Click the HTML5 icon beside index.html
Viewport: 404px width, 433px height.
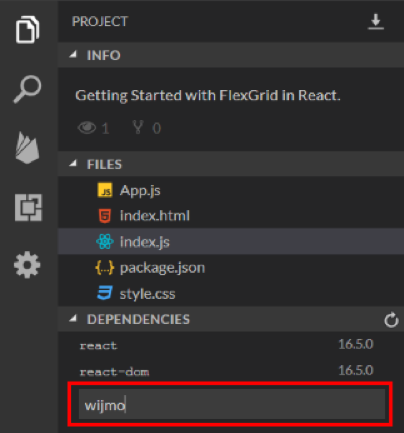click(105, 216)
